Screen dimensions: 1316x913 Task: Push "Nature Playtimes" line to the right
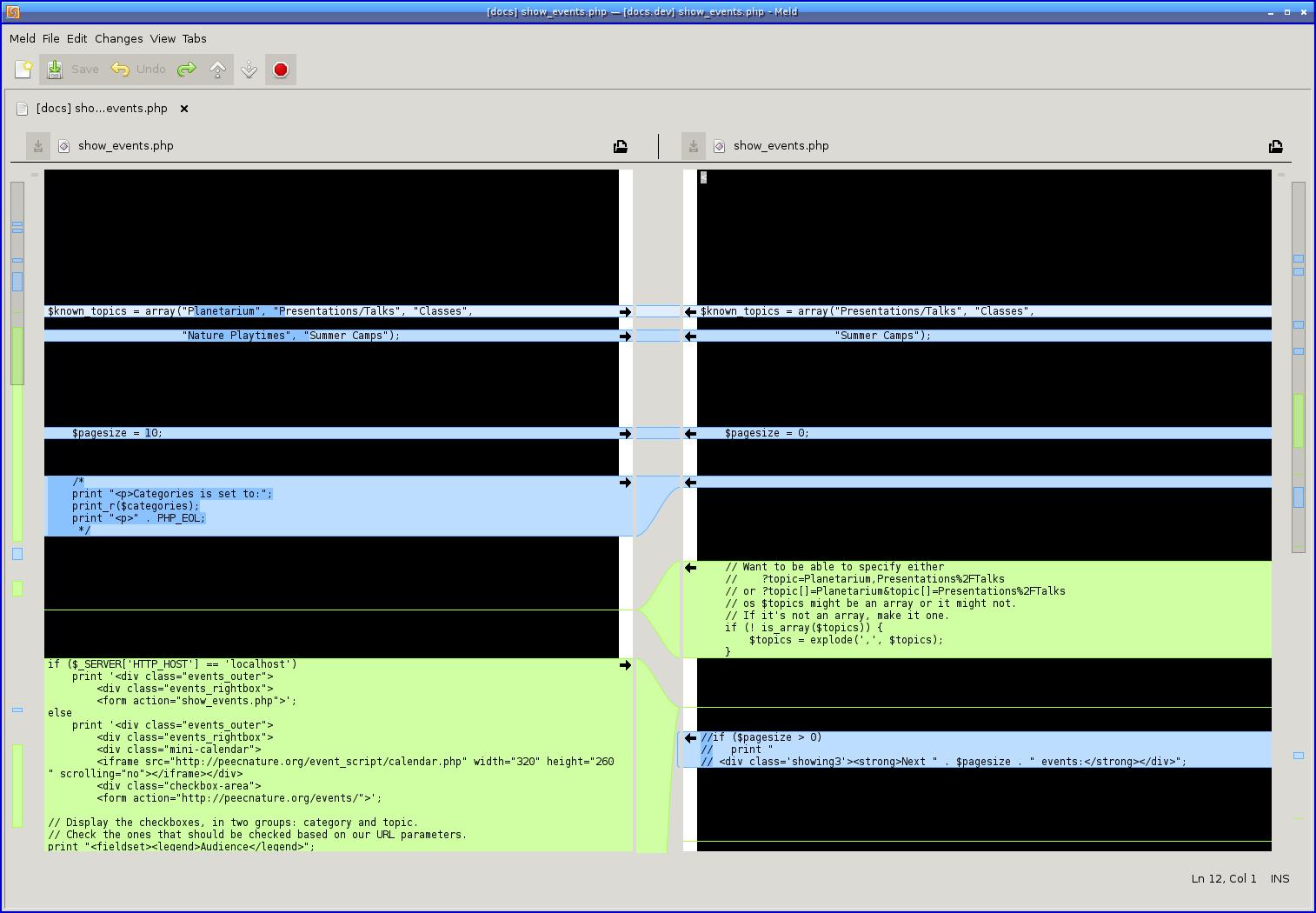coord(625,336)
